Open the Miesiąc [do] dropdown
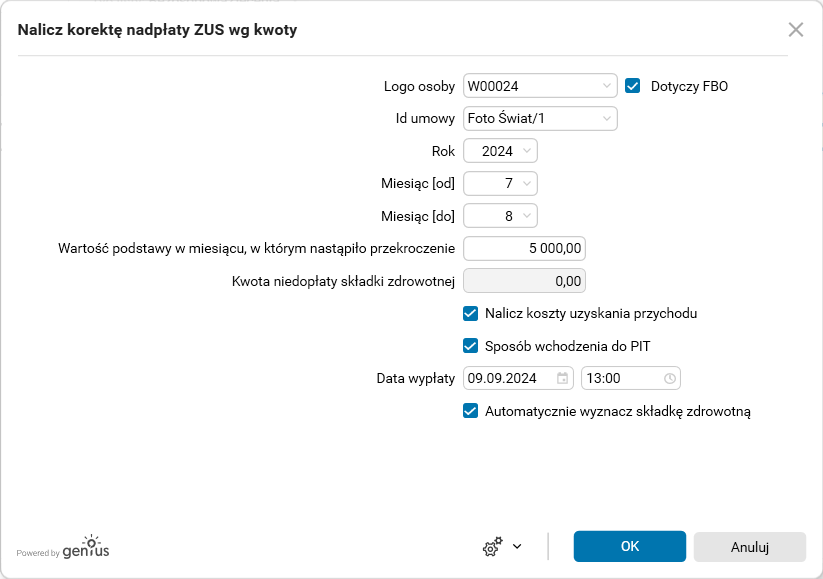Image resolution: width=823 pixels, height=579 pixels. 527,215
